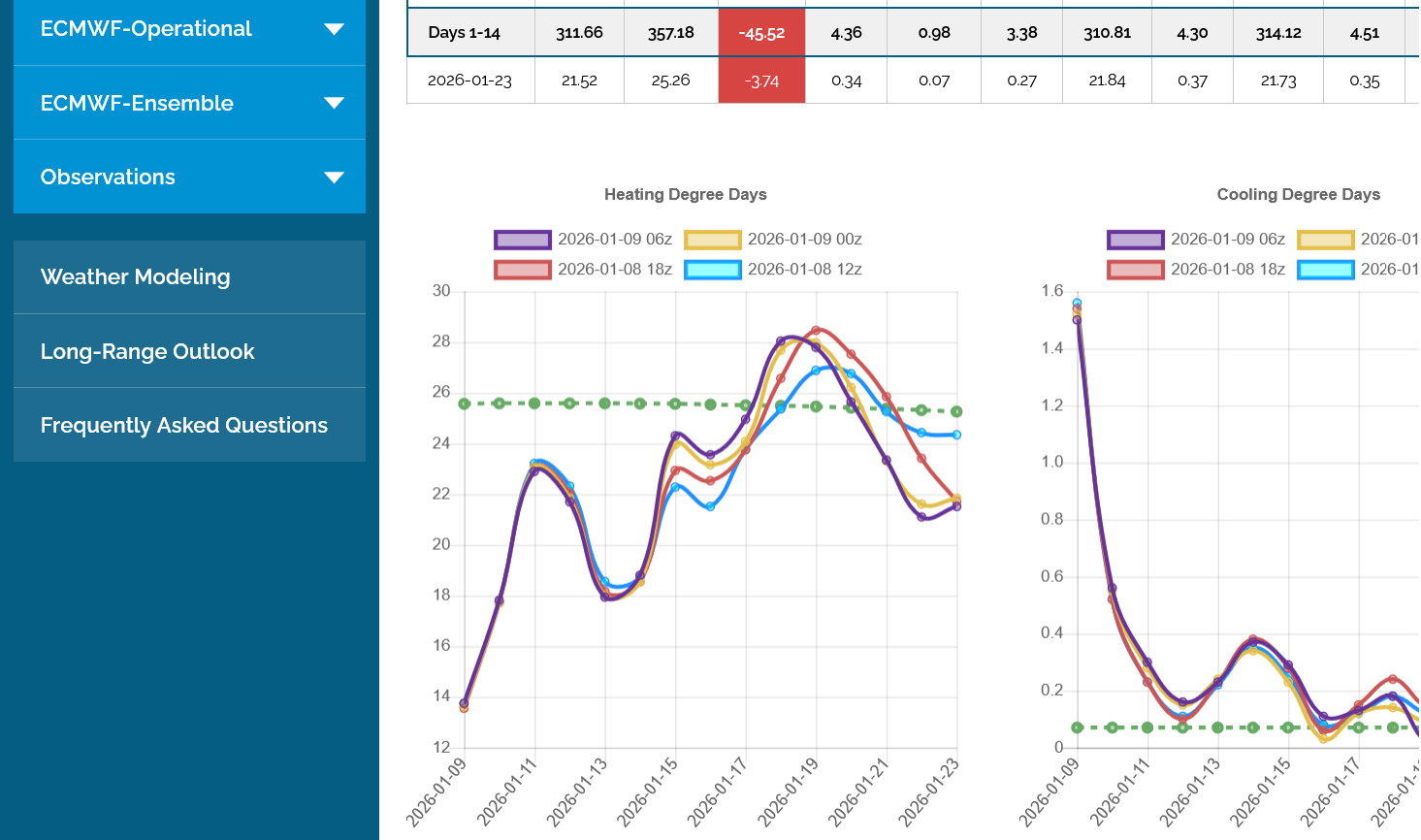Toggle red 18z legend swatch in Heating chart
This screenshot has height=840, width=1421.
click(x=523, y=270)
